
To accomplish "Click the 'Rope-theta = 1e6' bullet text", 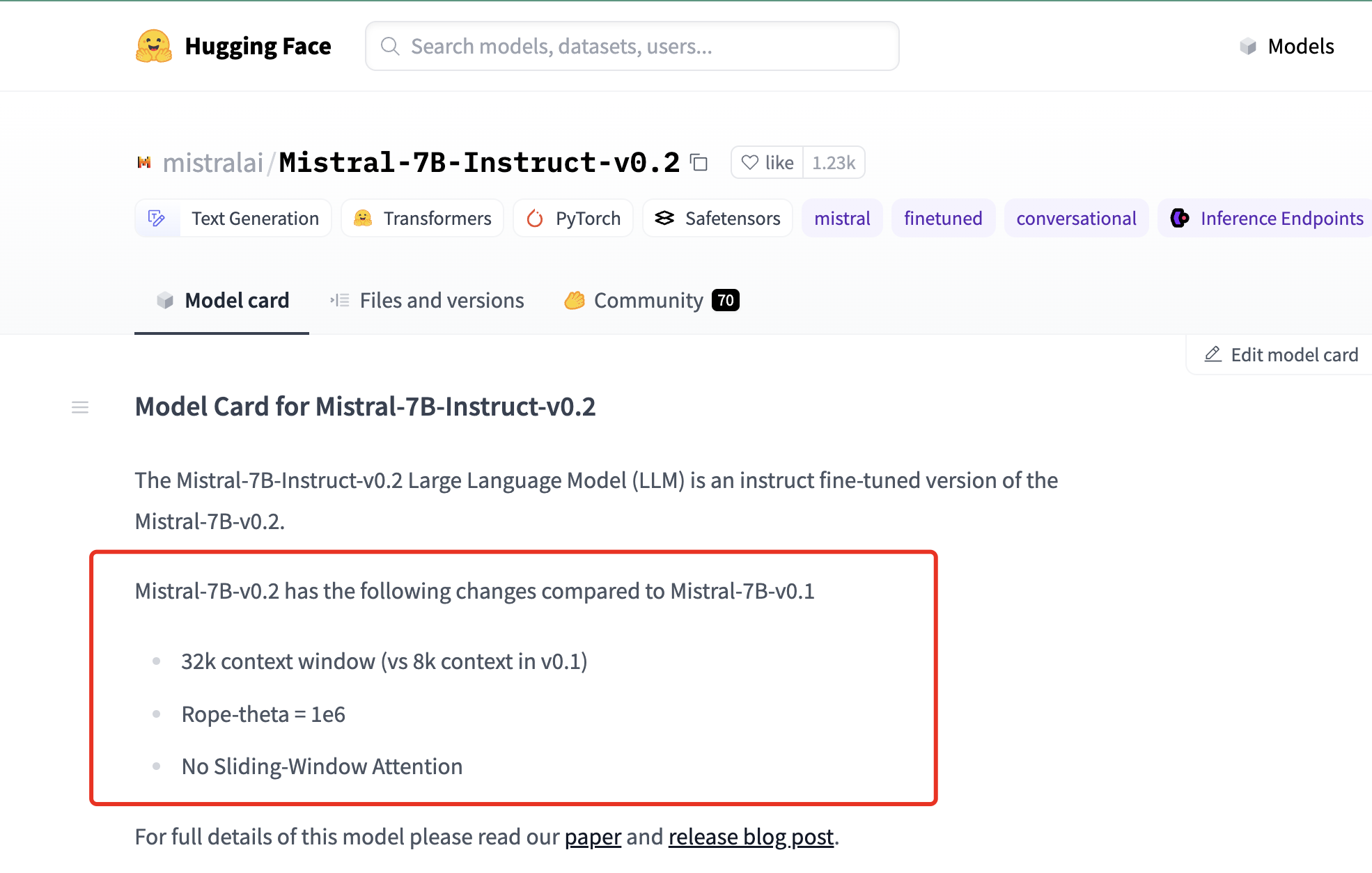I will (263, 714).
